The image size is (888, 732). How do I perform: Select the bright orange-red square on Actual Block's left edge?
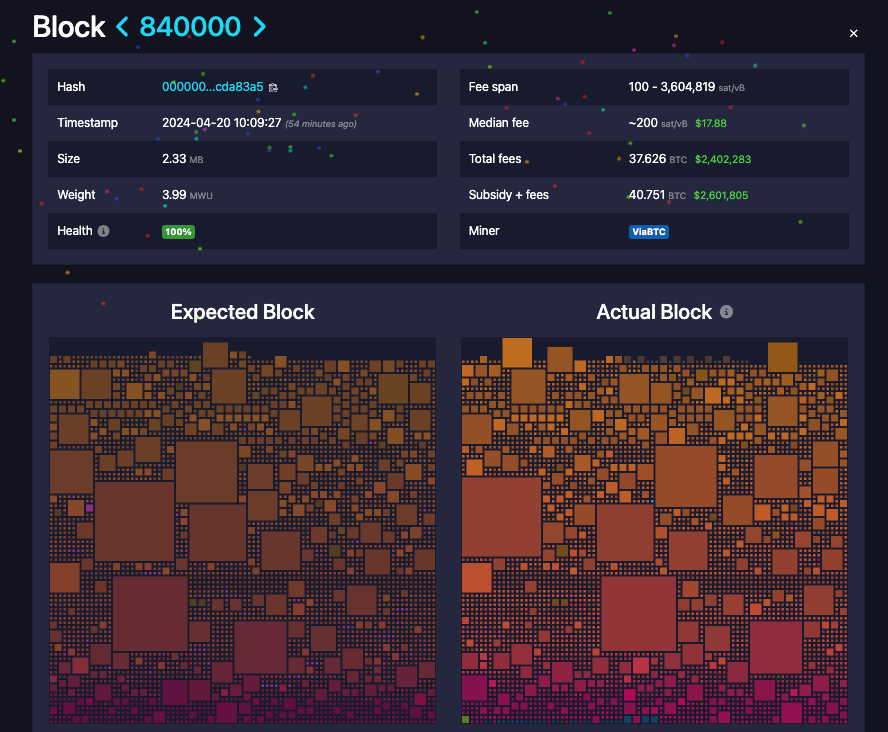477,578
